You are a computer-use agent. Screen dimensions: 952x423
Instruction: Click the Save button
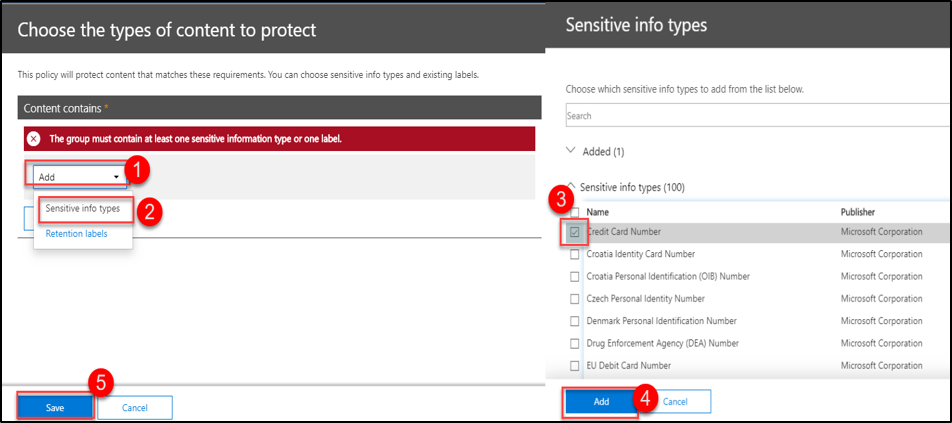coord(55,407)
